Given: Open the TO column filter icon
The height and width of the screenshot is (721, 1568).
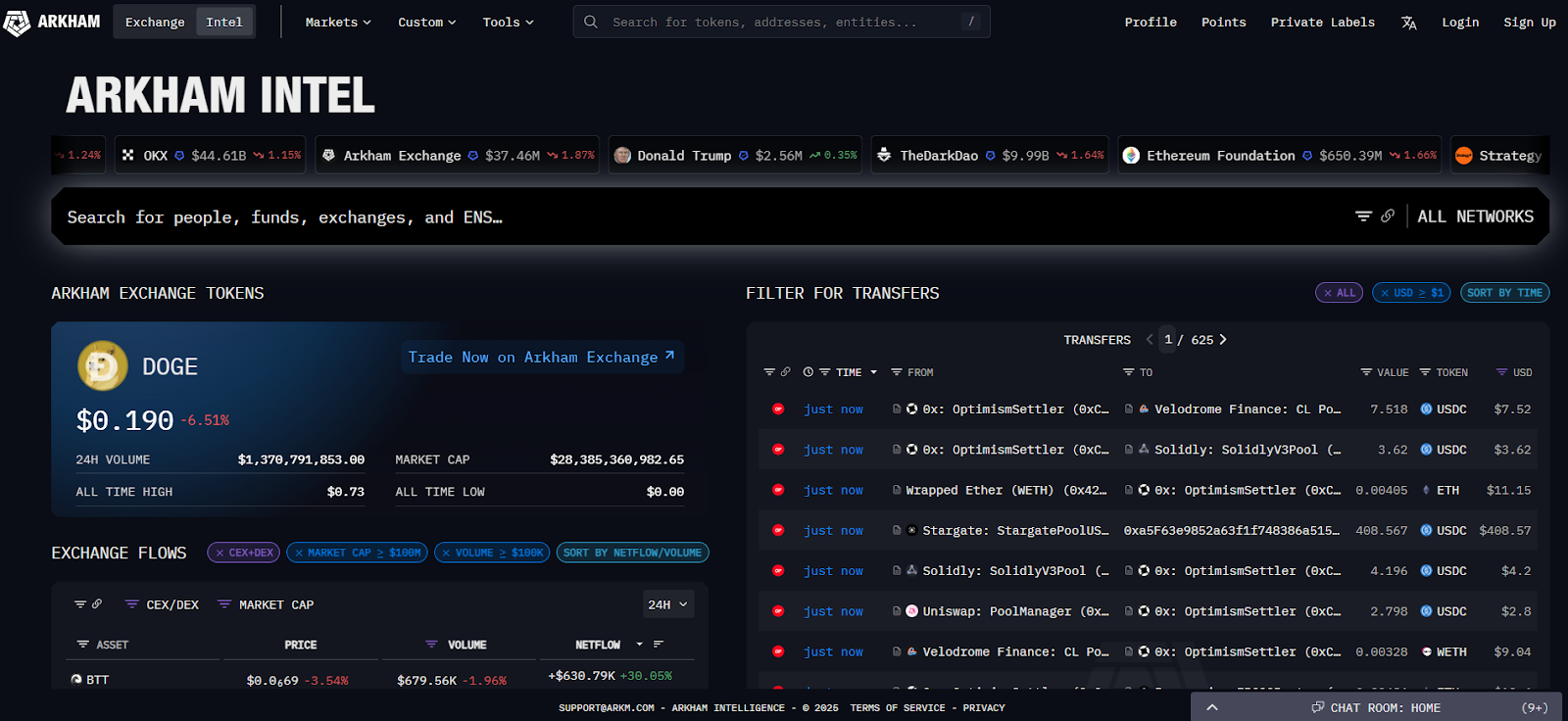Looking at the screenshot, I should click(x=1129, y=372).
